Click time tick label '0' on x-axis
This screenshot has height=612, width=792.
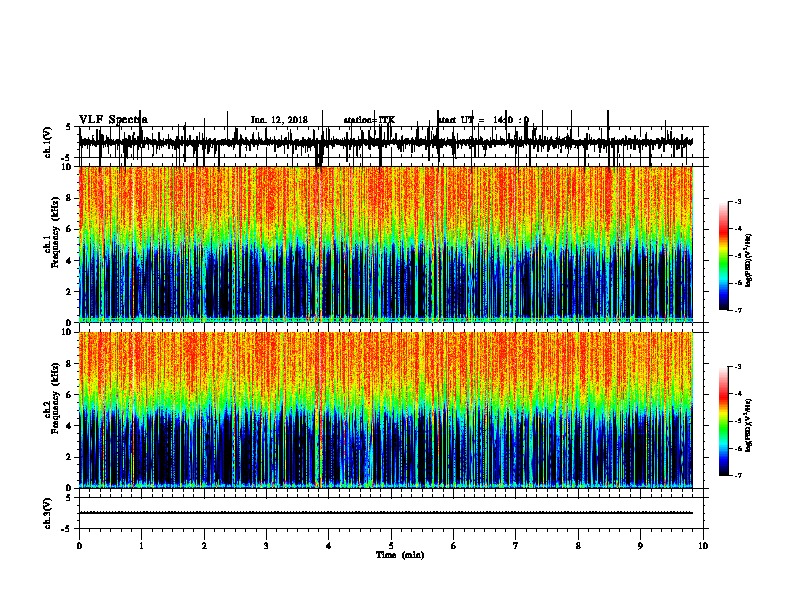tap(79, 546)
